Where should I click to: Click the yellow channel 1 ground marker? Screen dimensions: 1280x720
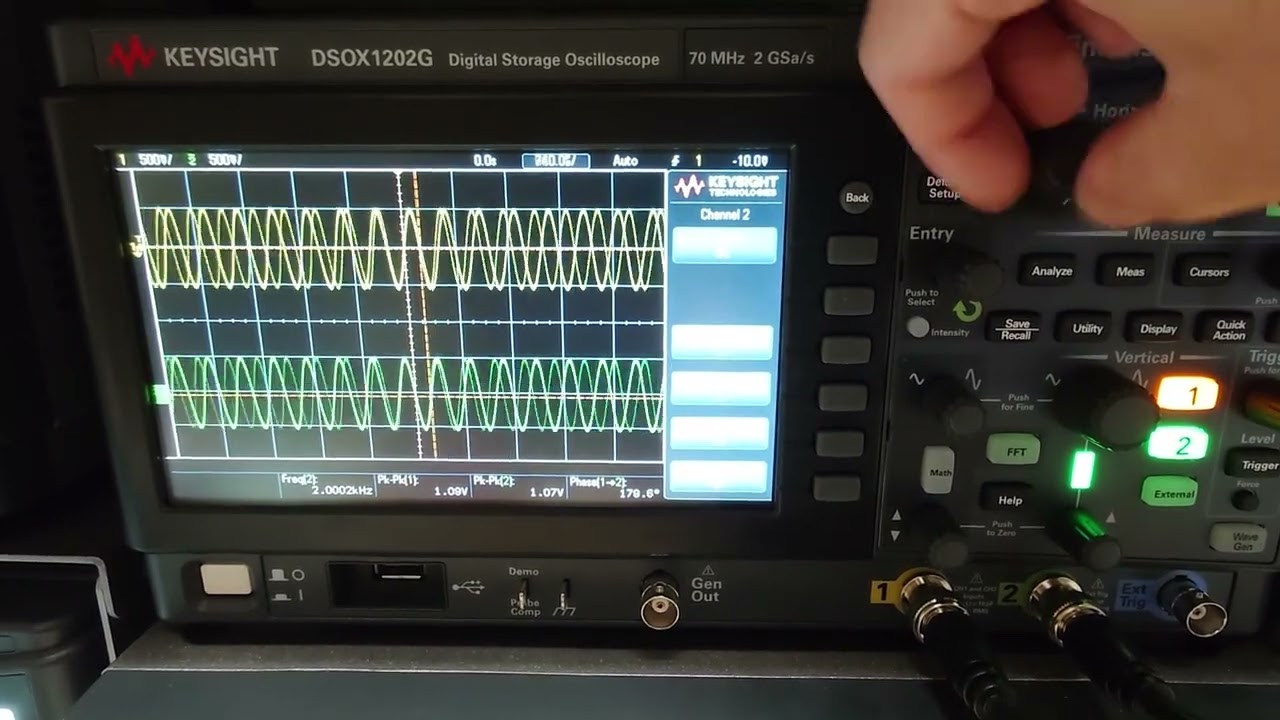(137, 246)
